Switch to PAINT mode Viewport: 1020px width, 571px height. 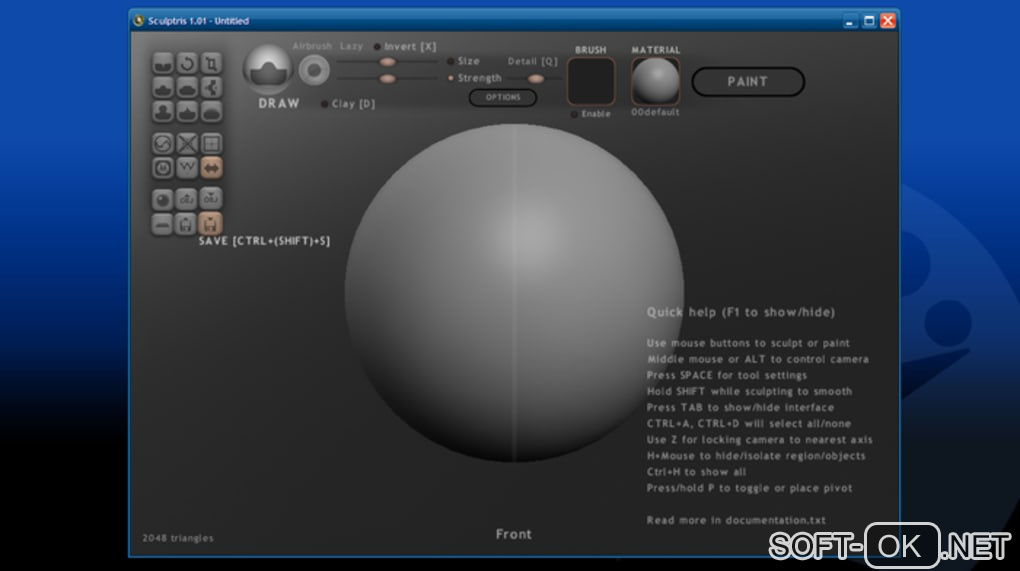[x=748, y=82]
